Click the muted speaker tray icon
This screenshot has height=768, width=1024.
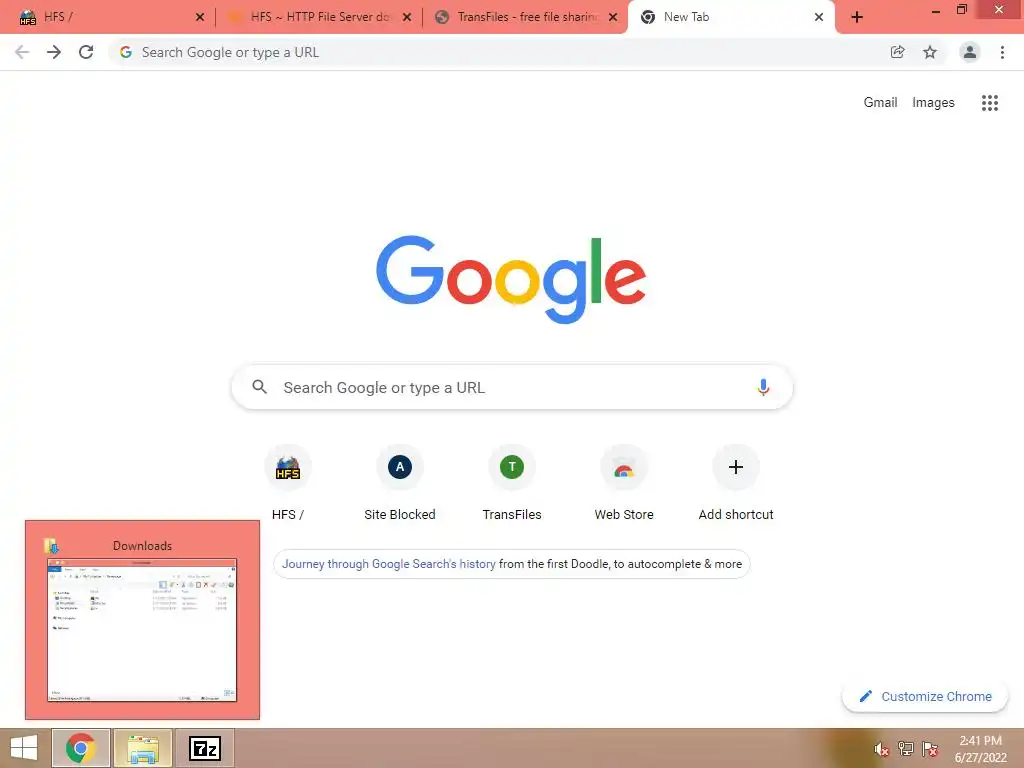click(x=882, y=749)
